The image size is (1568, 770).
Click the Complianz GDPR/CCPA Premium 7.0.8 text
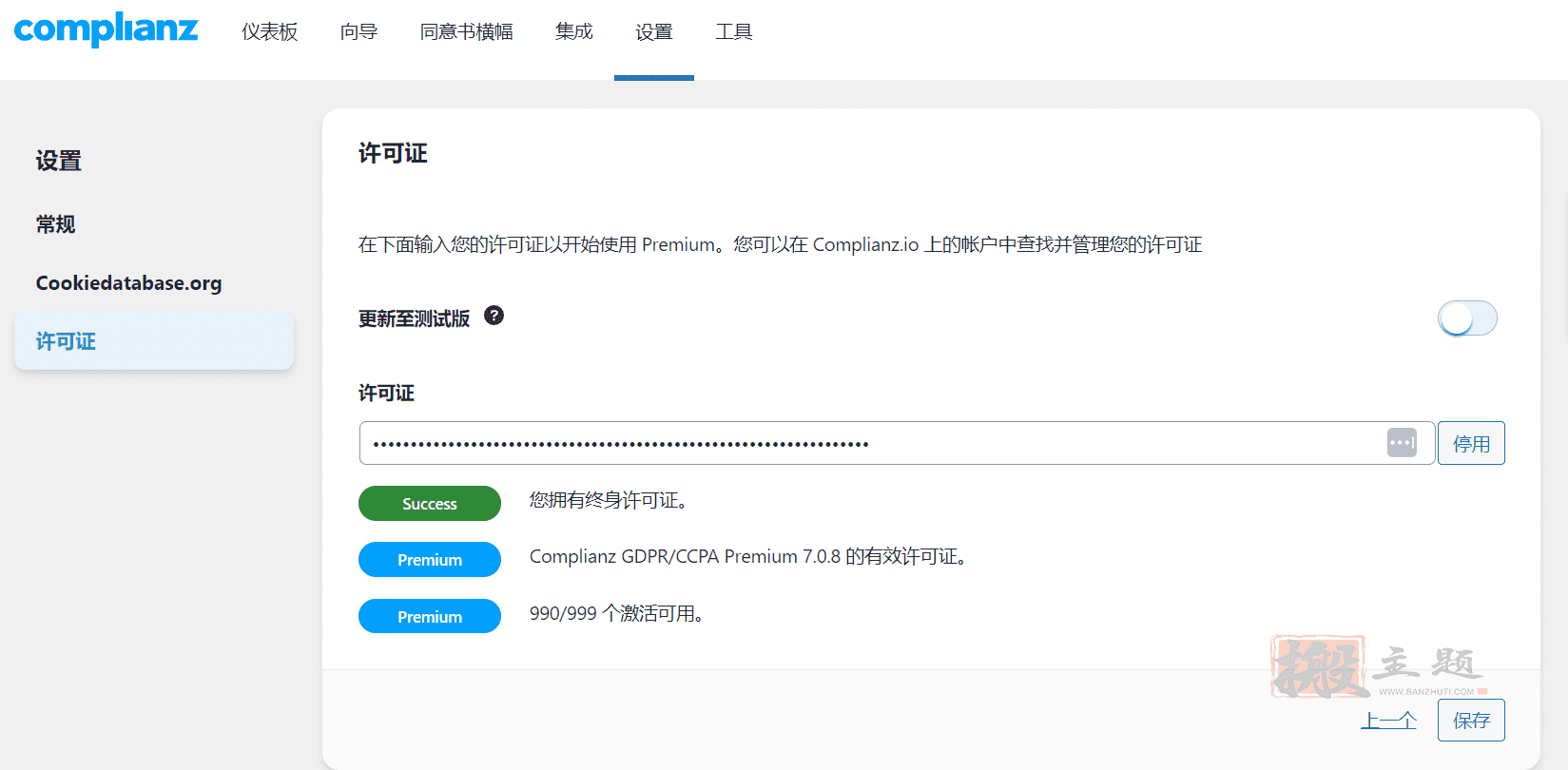point(748,556)
